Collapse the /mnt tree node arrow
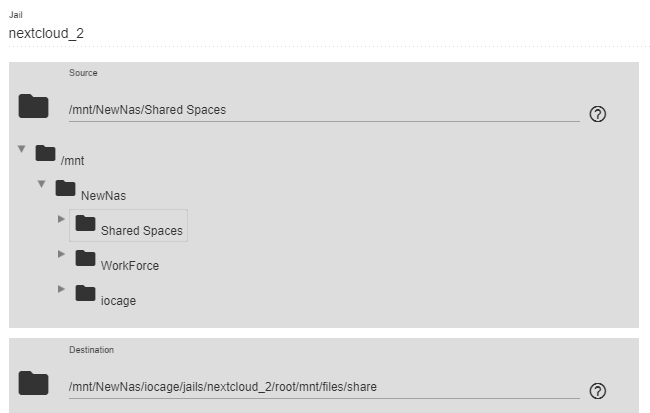 (x=22, y=148)
